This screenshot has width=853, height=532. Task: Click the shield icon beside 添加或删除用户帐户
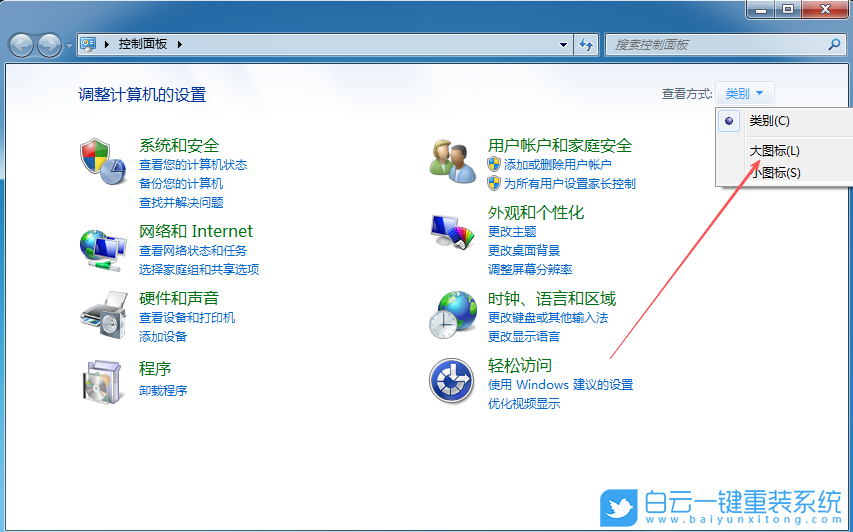click(493, 164)
